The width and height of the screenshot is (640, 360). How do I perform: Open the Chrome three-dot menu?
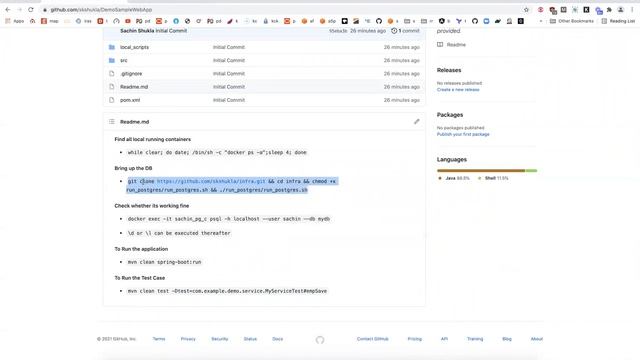click(632, 10)
